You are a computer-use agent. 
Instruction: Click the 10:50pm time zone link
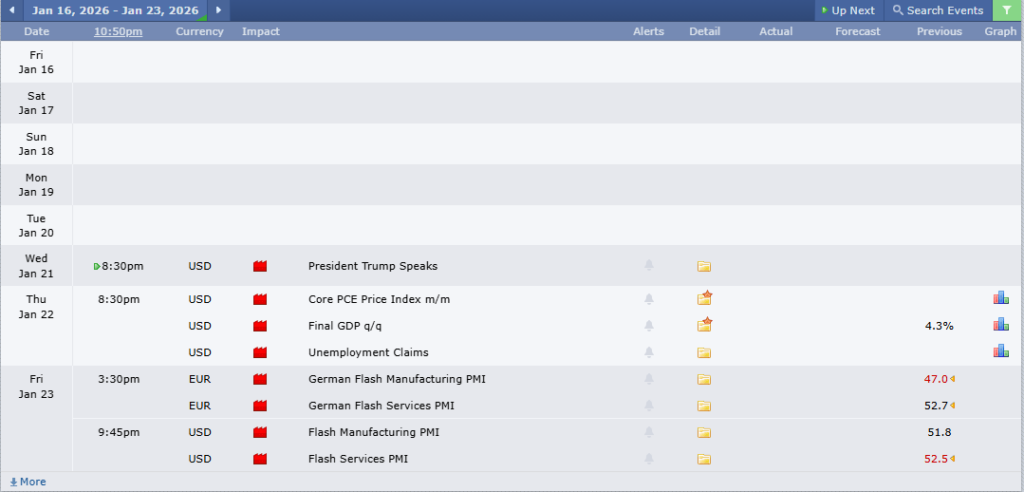click(118, 31)
